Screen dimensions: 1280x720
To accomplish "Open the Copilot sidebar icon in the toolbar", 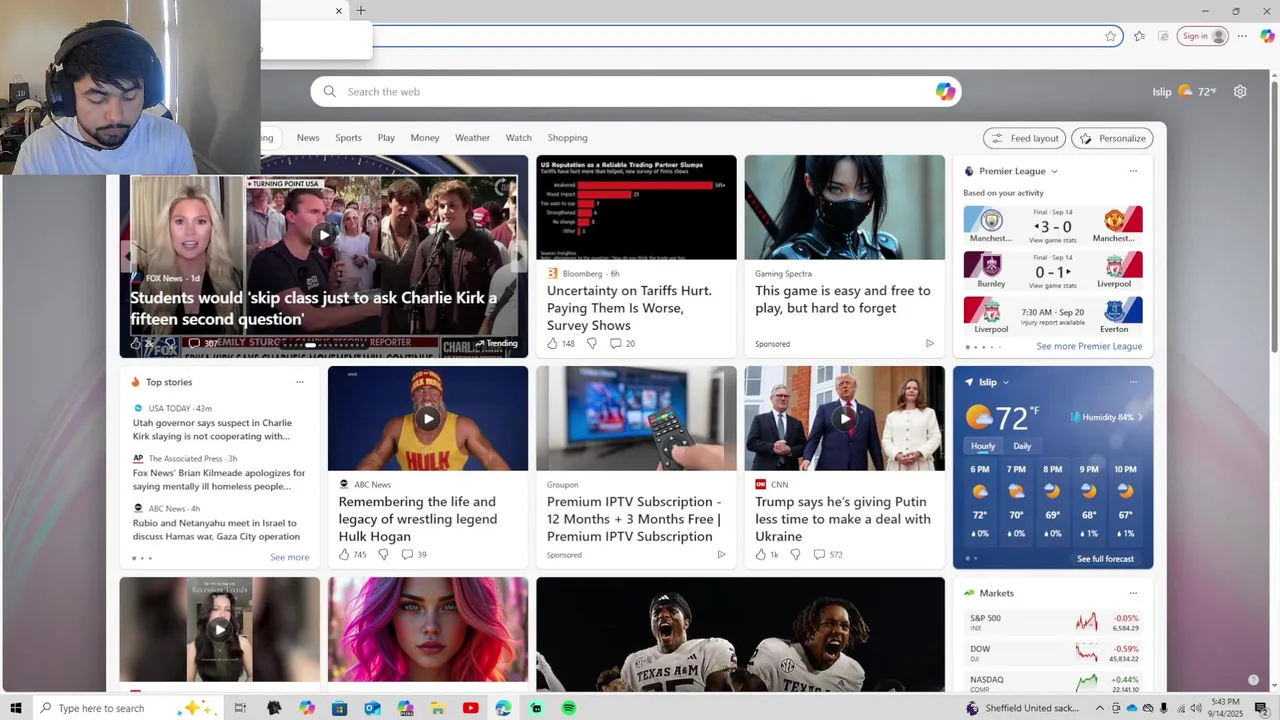I will point(1267,36).
